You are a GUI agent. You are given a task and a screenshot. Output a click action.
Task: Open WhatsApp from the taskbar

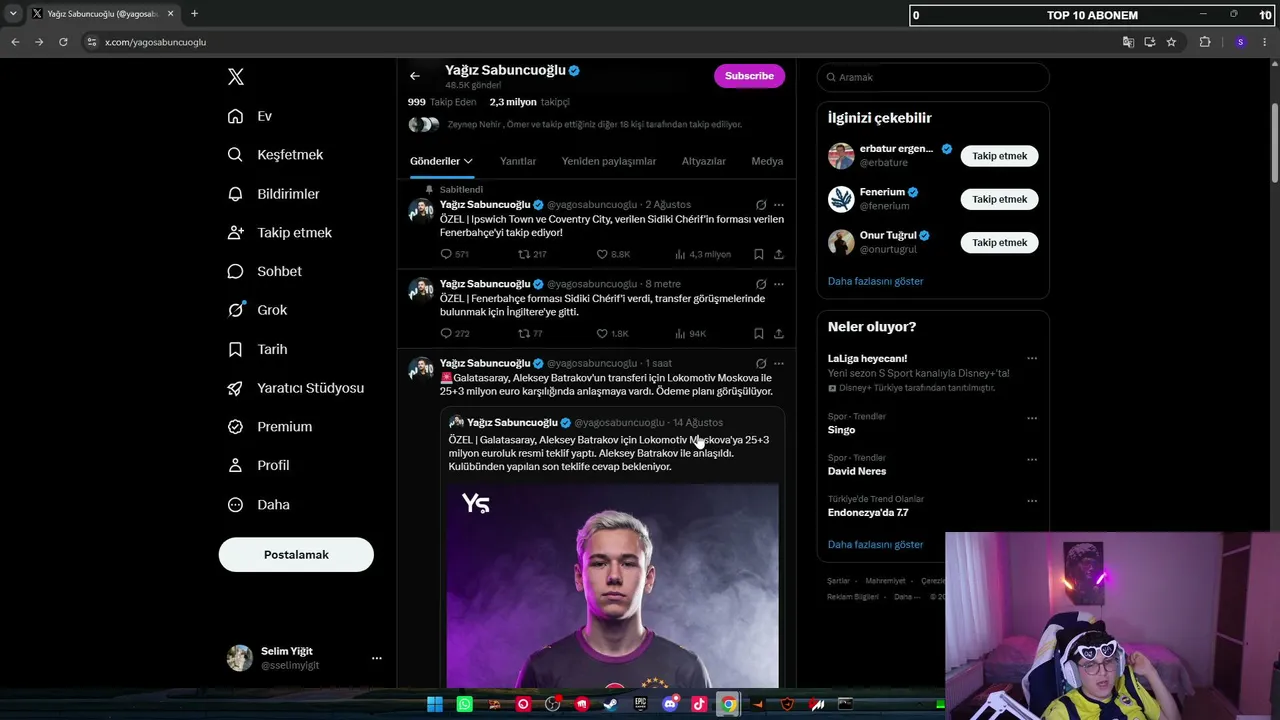click(x=464, y=704)
